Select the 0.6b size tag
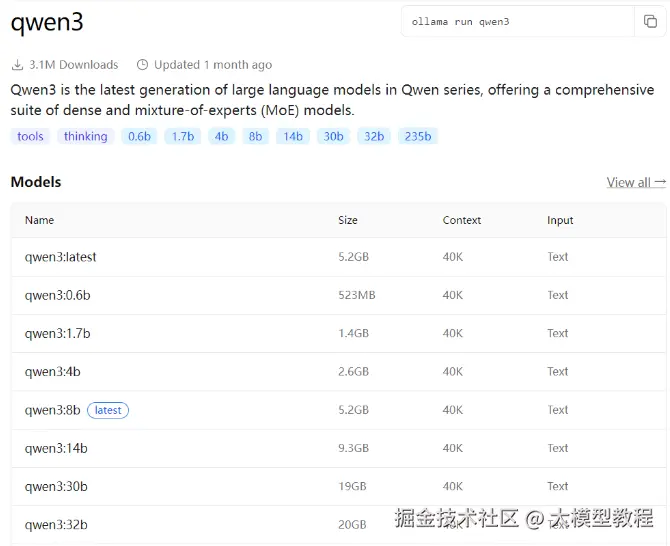The height and width of the screenshot is (546, 670). 139,136
